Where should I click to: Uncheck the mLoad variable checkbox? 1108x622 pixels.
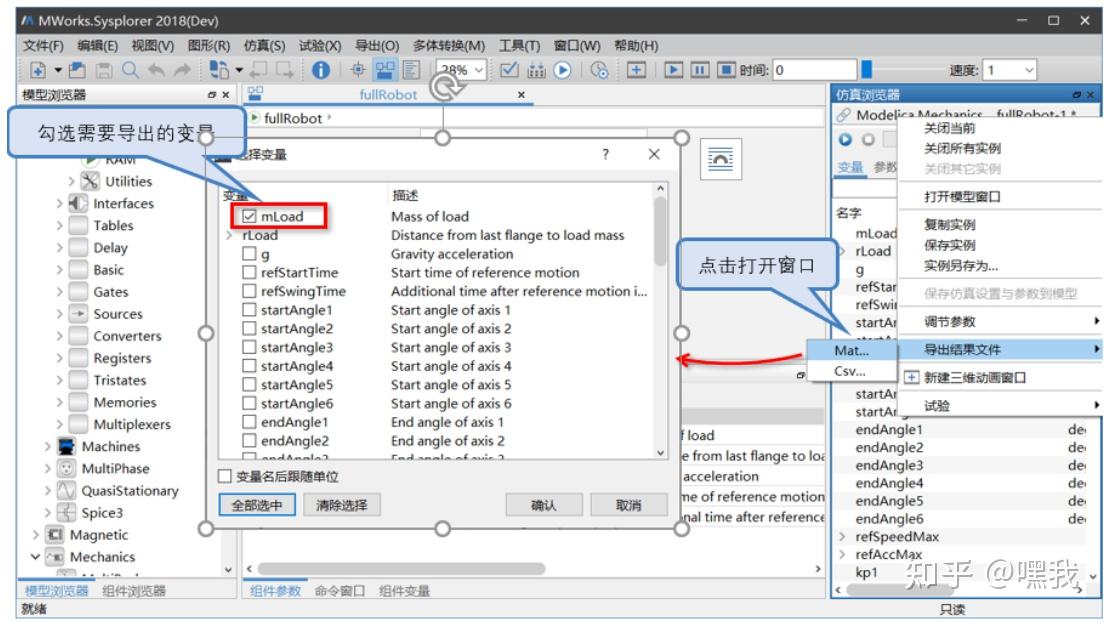tap(249, 217)
